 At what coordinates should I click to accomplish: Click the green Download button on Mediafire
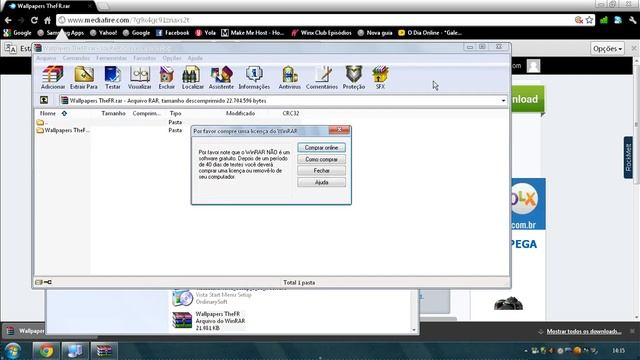527,99
